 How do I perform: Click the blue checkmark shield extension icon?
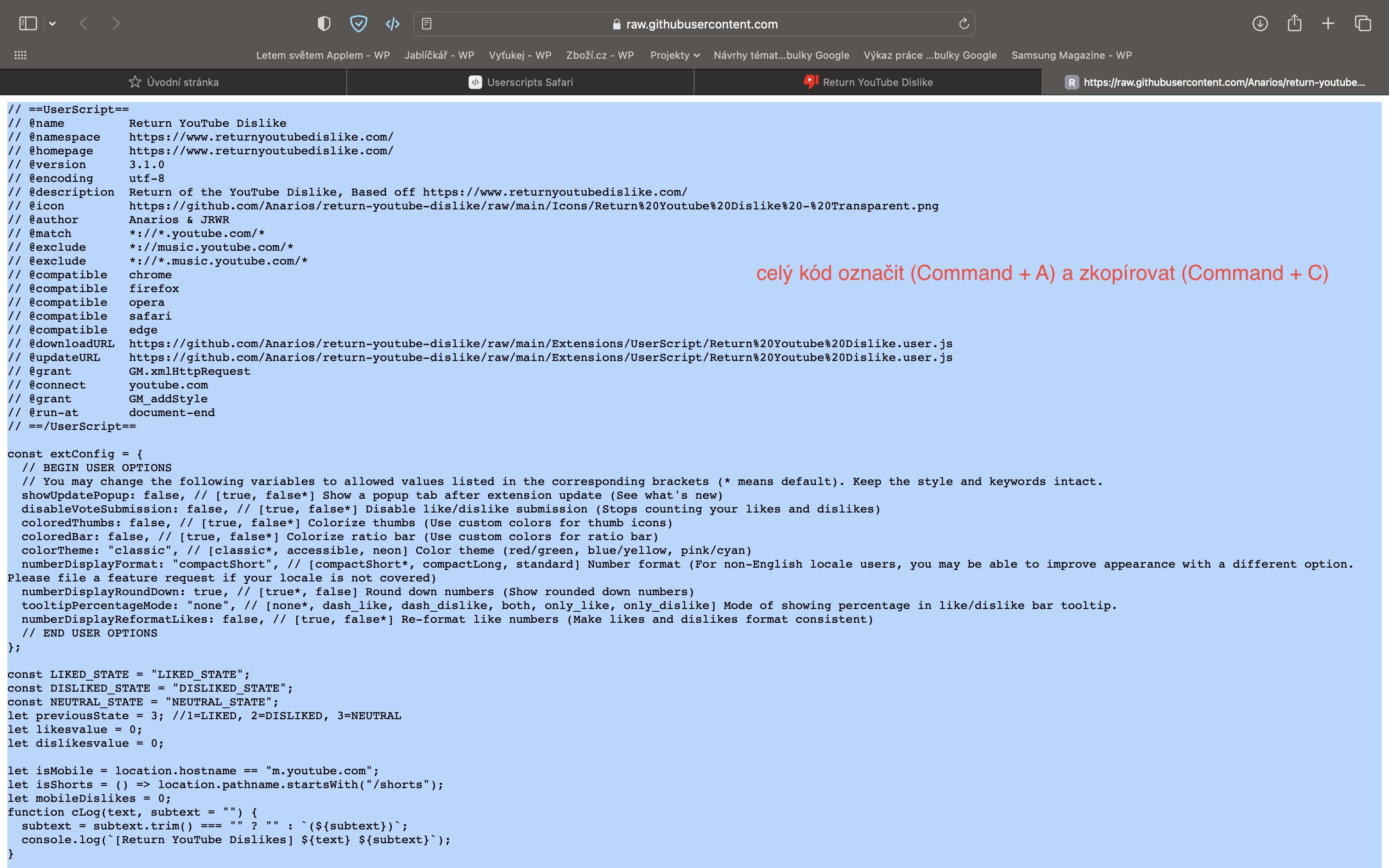(x=358, y=23)
